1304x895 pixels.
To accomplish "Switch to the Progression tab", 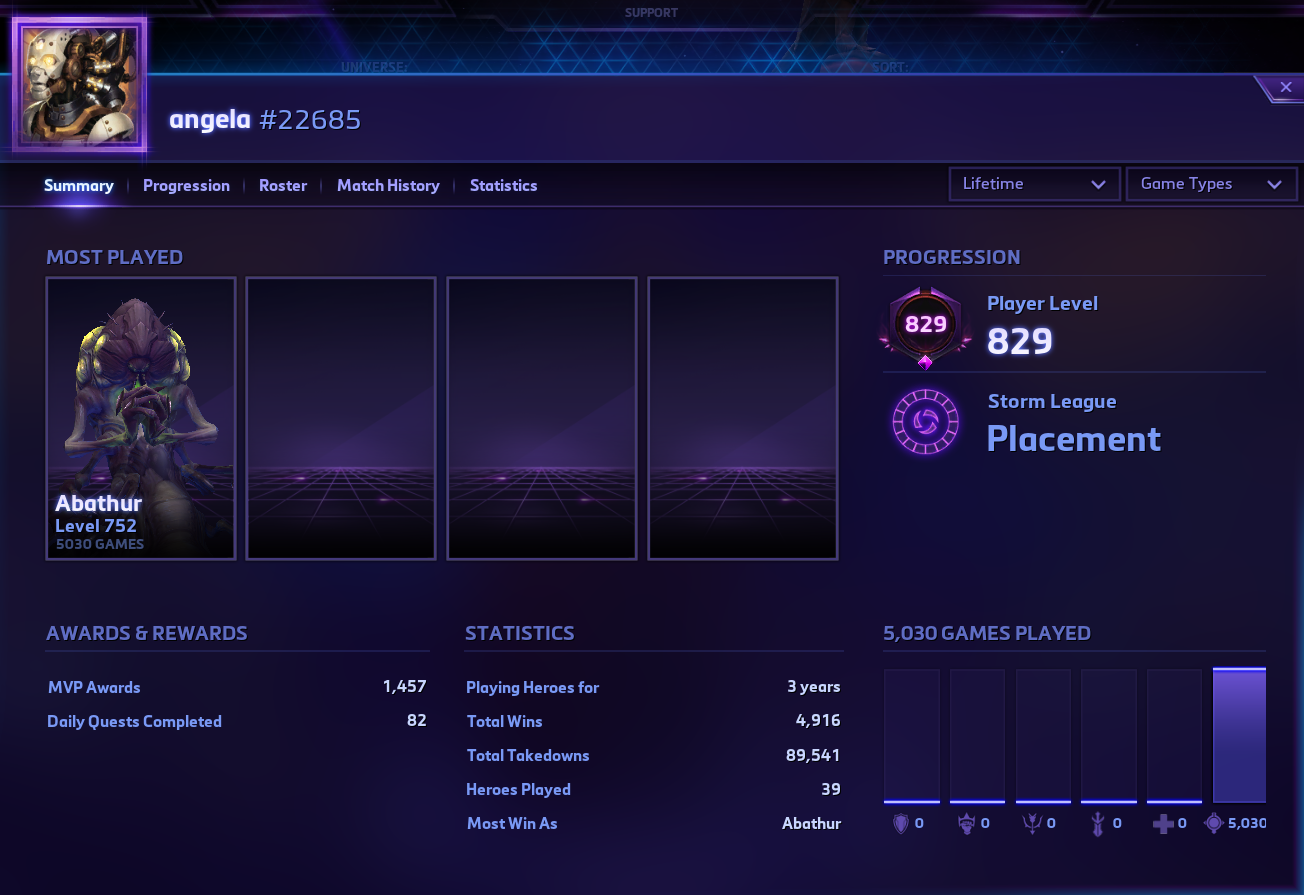I will 186,185.
